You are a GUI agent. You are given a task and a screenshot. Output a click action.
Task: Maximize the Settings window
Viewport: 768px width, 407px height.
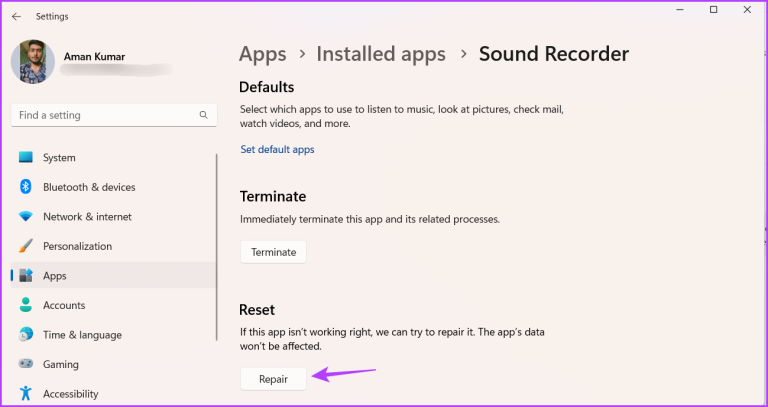click(714, 9)
